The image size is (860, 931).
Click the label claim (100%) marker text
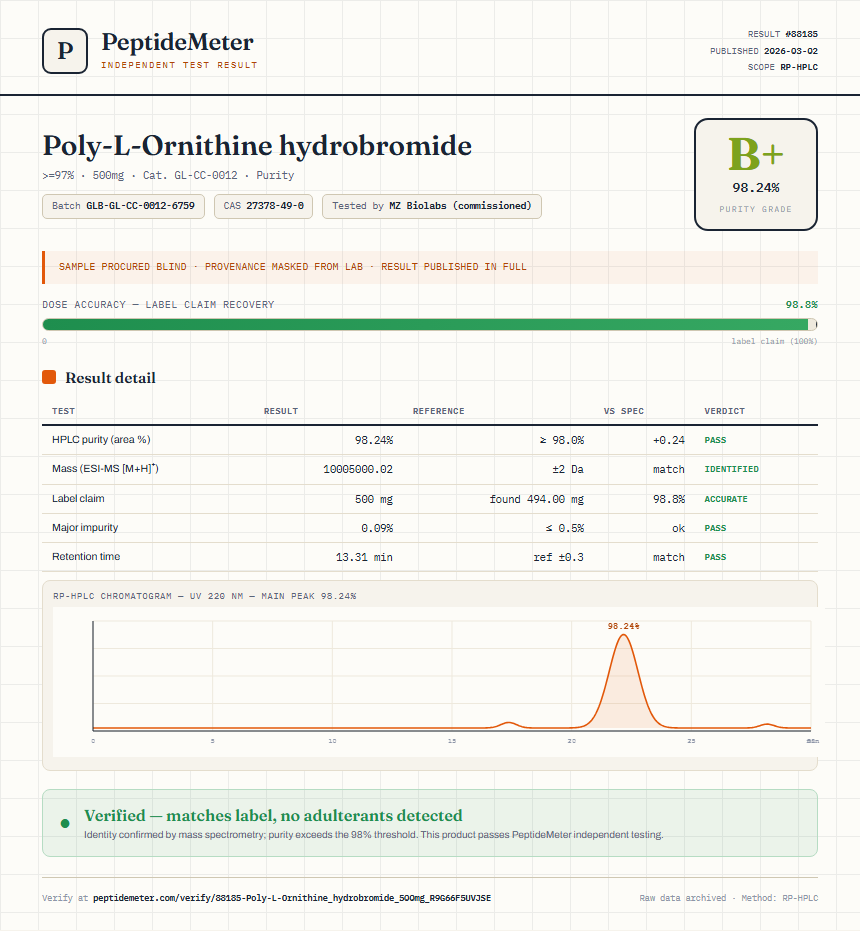point(774,341)
